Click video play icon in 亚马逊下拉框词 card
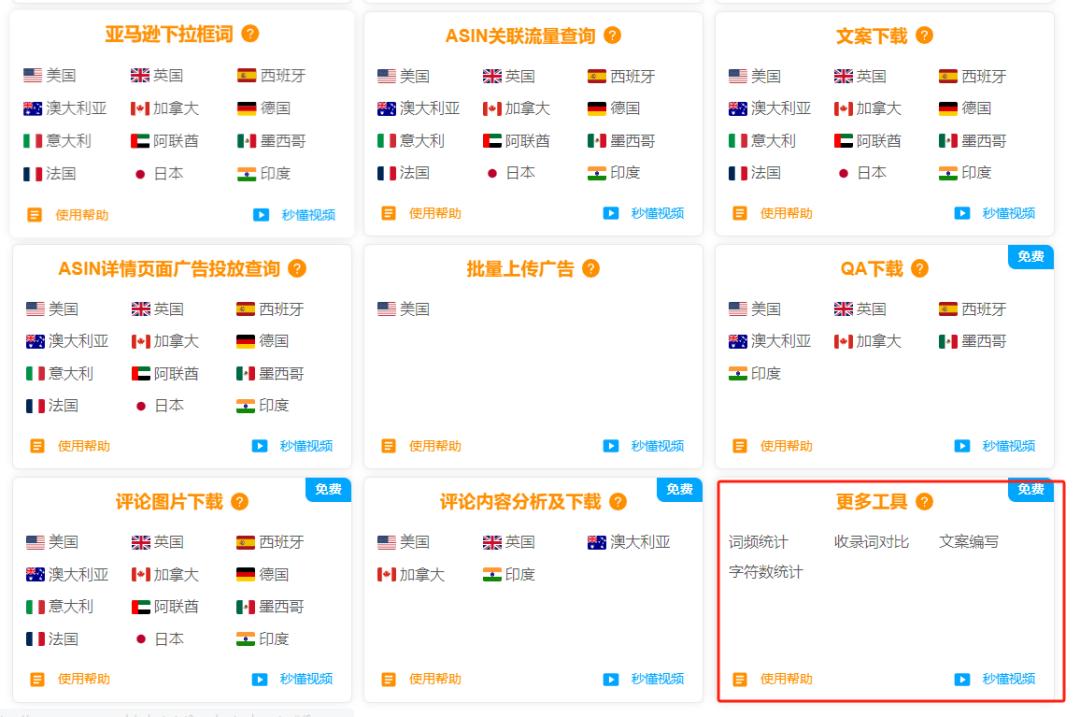Image resolution: width=1080 pixels, height=717 pixels. coord(261,215)
